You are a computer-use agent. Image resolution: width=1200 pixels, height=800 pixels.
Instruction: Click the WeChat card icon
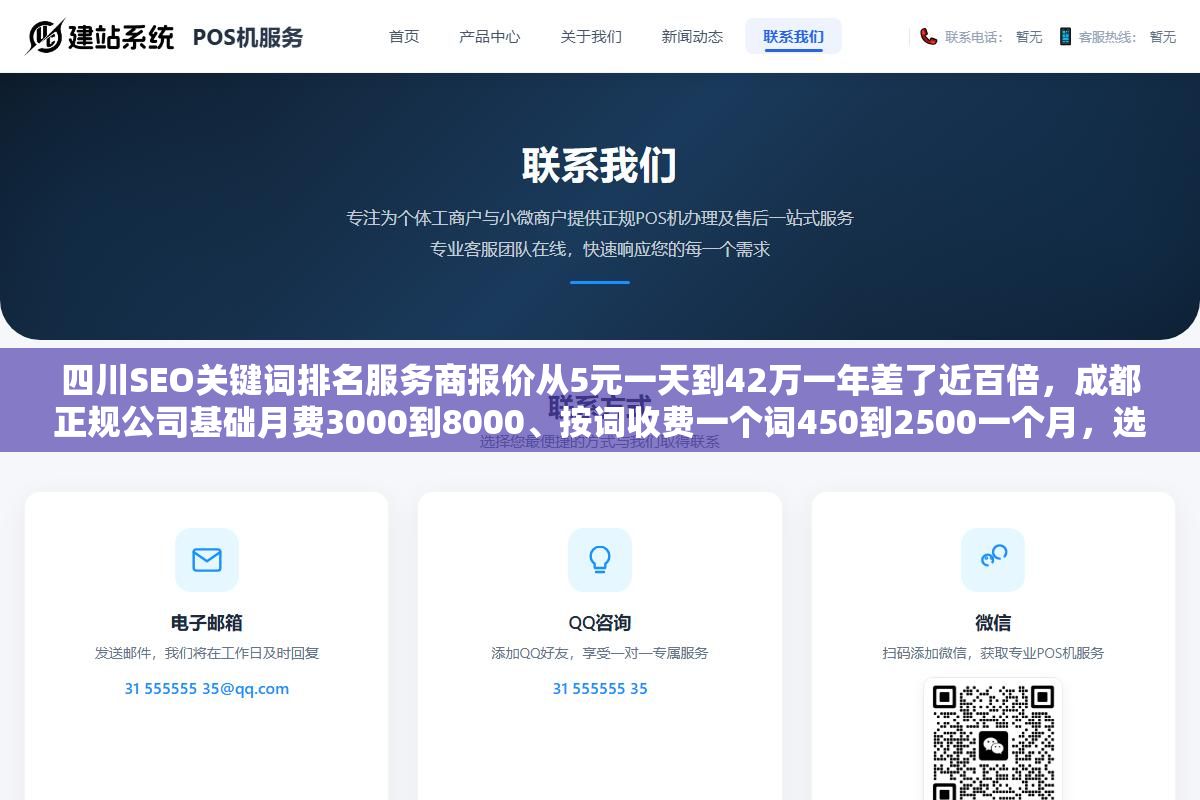coord(993,560)
